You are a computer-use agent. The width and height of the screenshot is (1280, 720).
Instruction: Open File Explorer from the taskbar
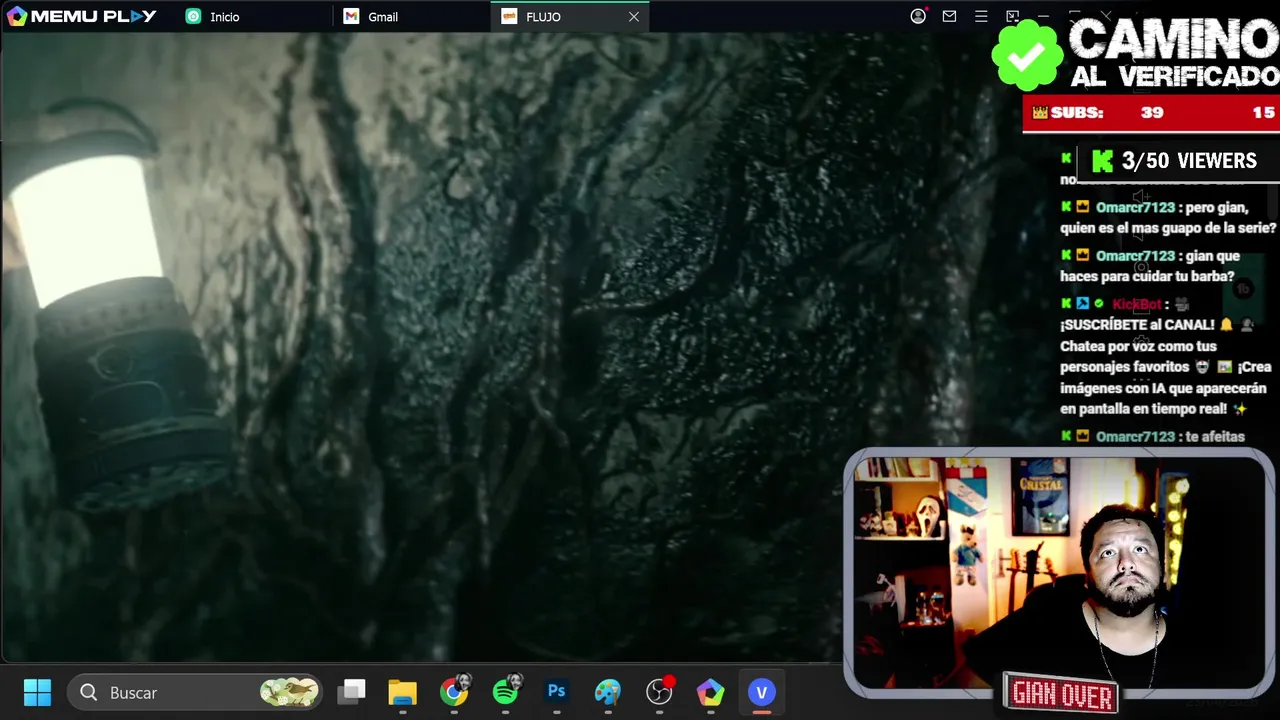403,692
